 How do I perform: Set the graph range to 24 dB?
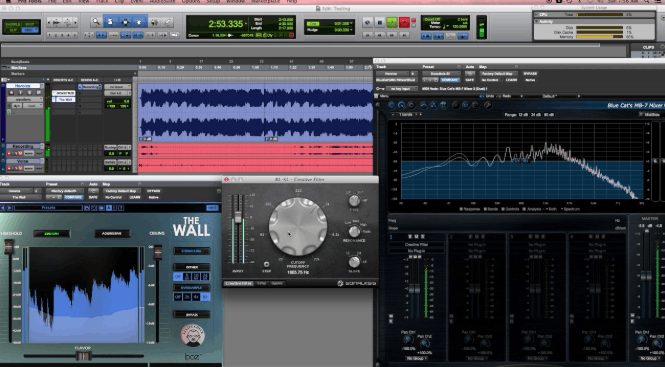click(x=536, y=115)
